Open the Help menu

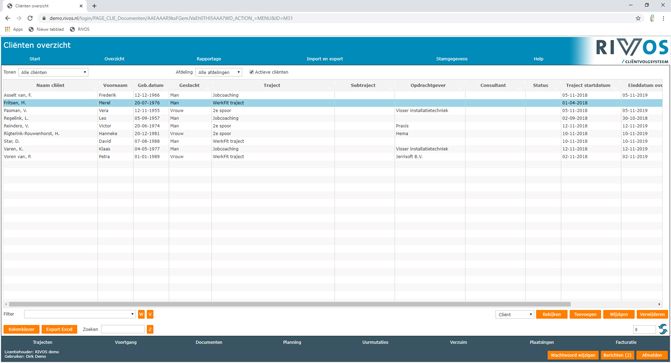[538, 59]
